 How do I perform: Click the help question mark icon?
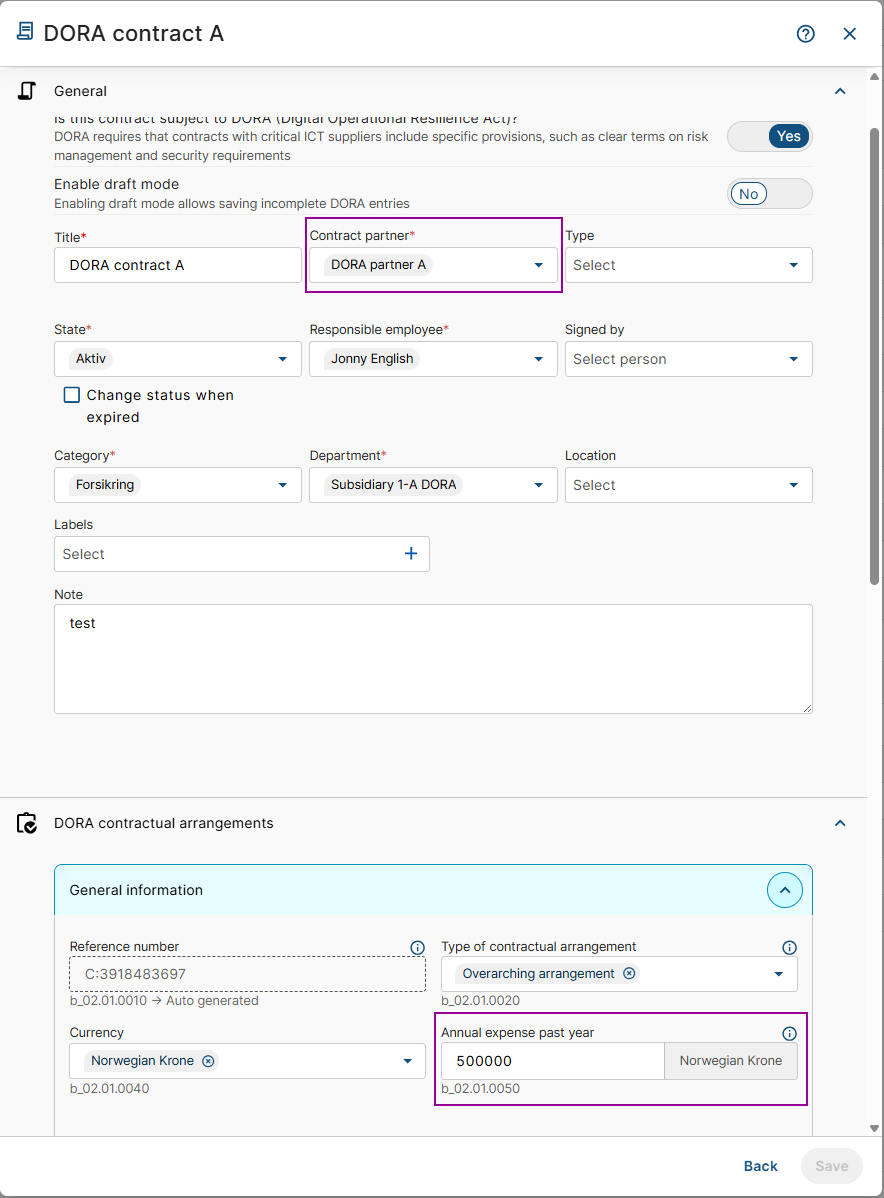coord(805,34)
